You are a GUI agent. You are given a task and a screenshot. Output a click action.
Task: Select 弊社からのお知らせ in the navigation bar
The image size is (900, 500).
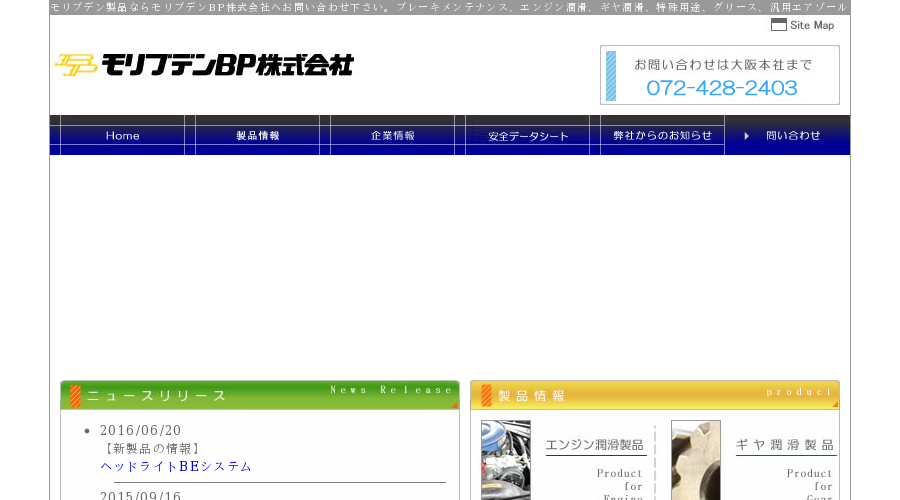coord(662,135)
